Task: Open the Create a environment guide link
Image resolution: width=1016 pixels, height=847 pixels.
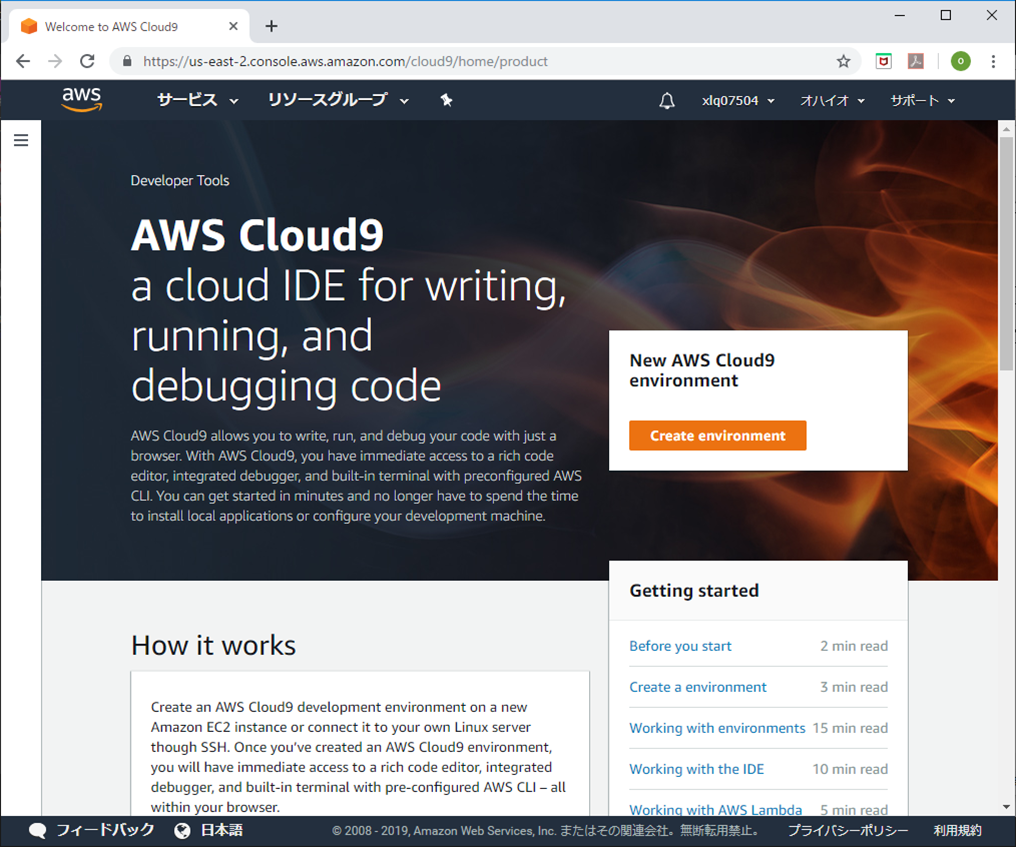Action: (x=697, y=687)
